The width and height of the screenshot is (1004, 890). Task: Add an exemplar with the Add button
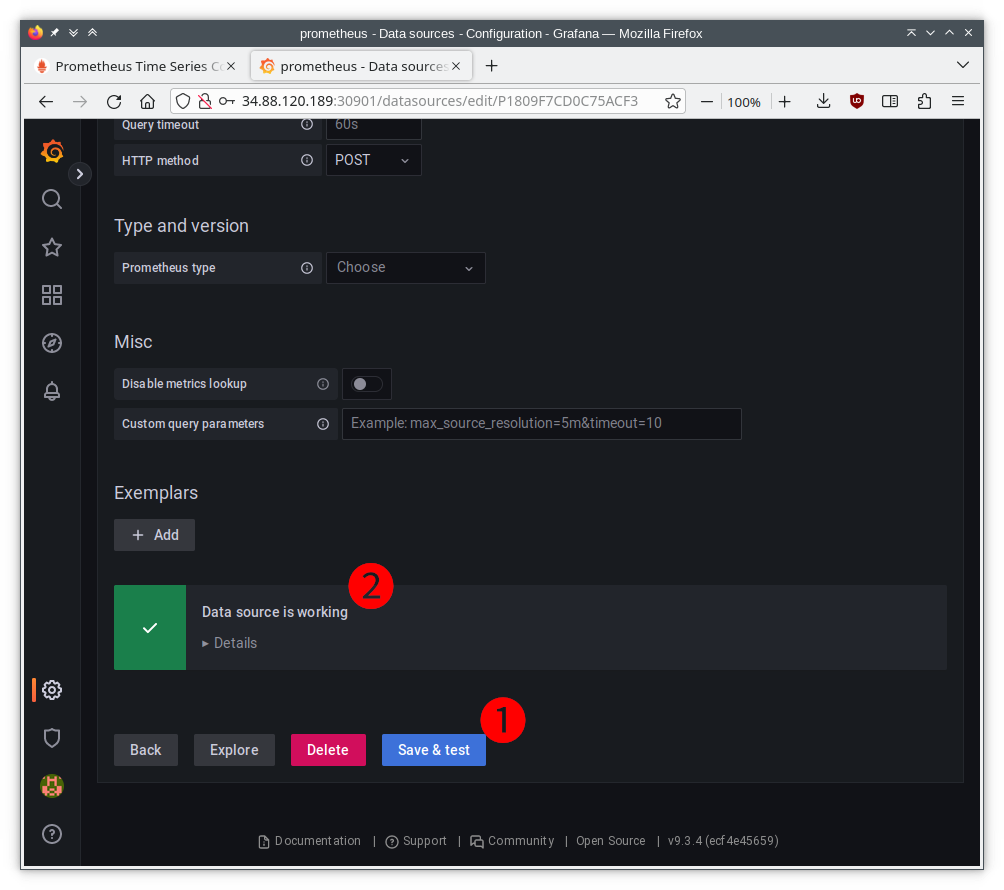point(154,535)
